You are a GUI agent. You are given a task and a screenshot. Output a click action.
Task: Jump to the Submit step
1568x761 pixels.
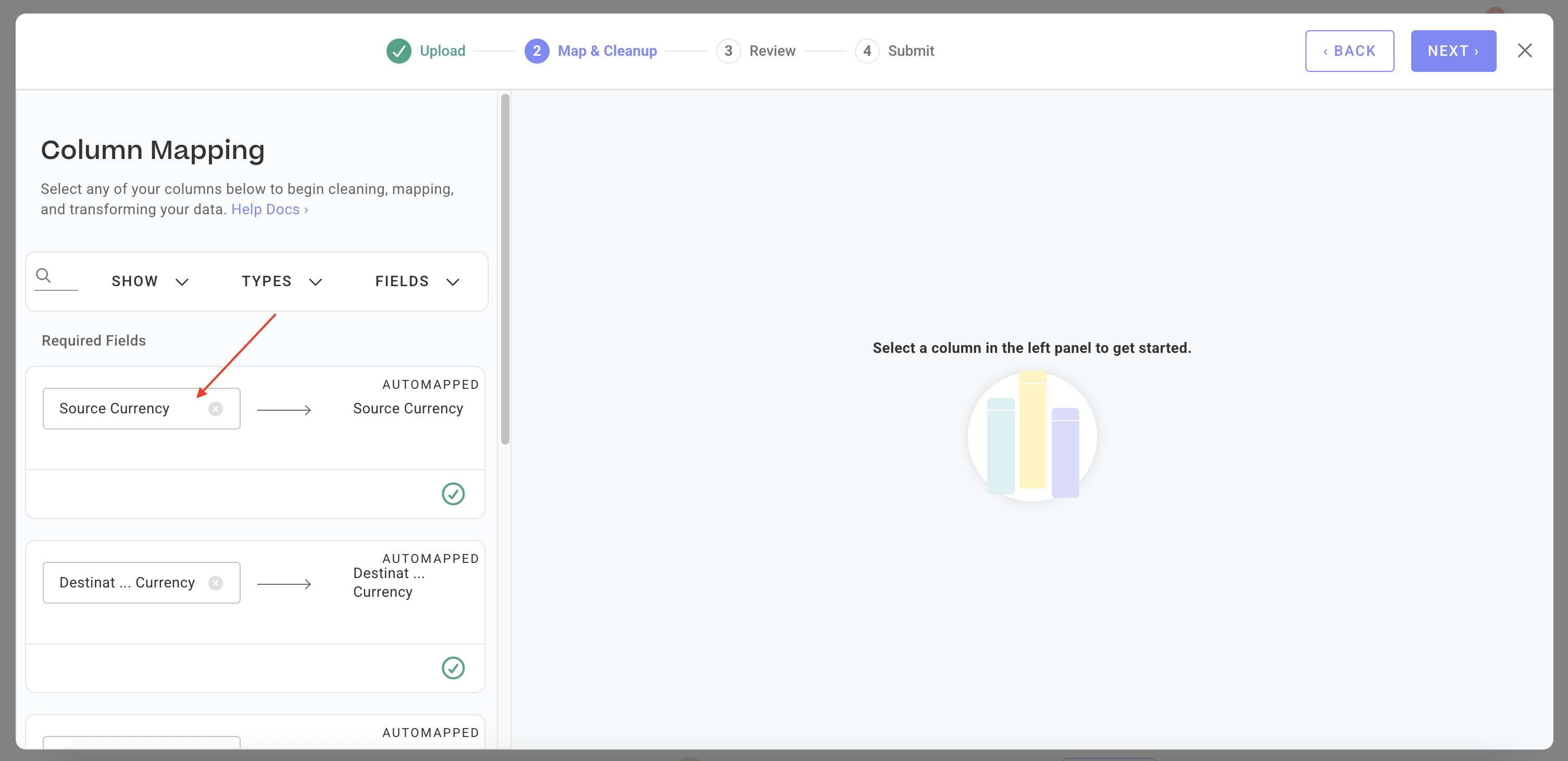point(910,51)
